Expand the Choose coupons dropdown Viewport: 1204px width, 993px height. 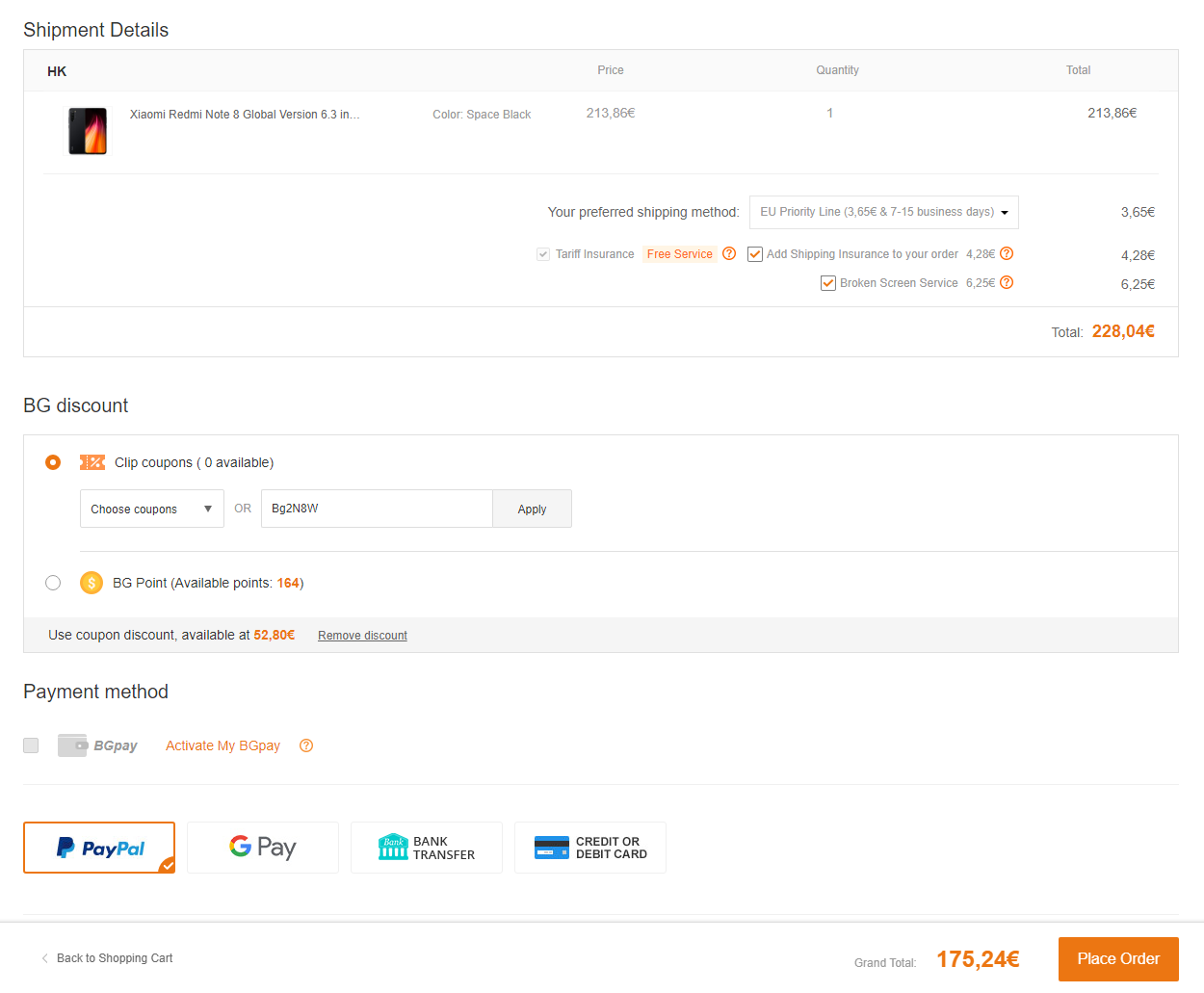click(x=151, y=509)
